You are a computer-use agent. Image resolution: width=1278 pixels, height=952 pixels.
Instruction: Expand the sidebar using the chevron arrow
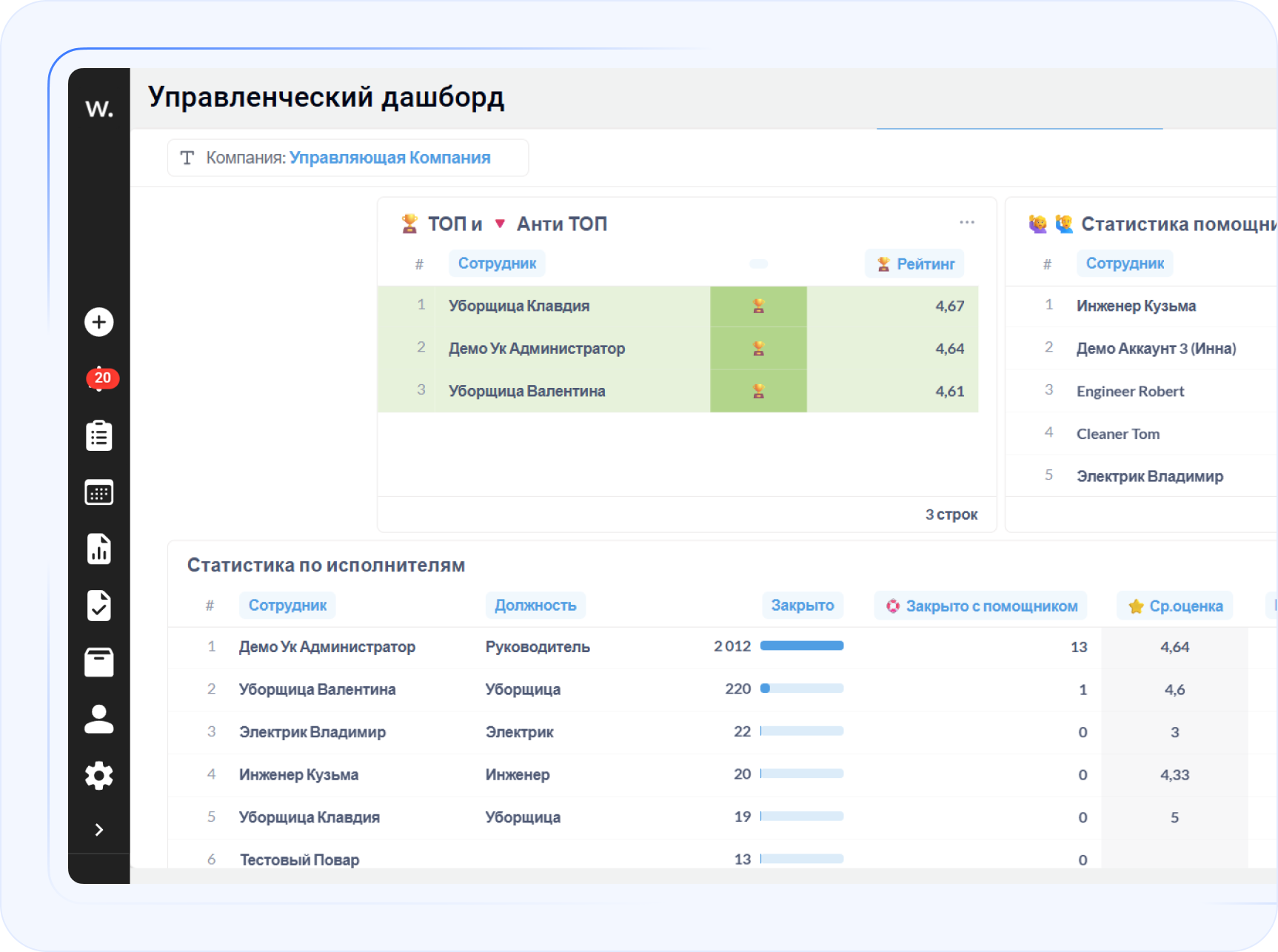pyautogui.click(x=98, y=829)
